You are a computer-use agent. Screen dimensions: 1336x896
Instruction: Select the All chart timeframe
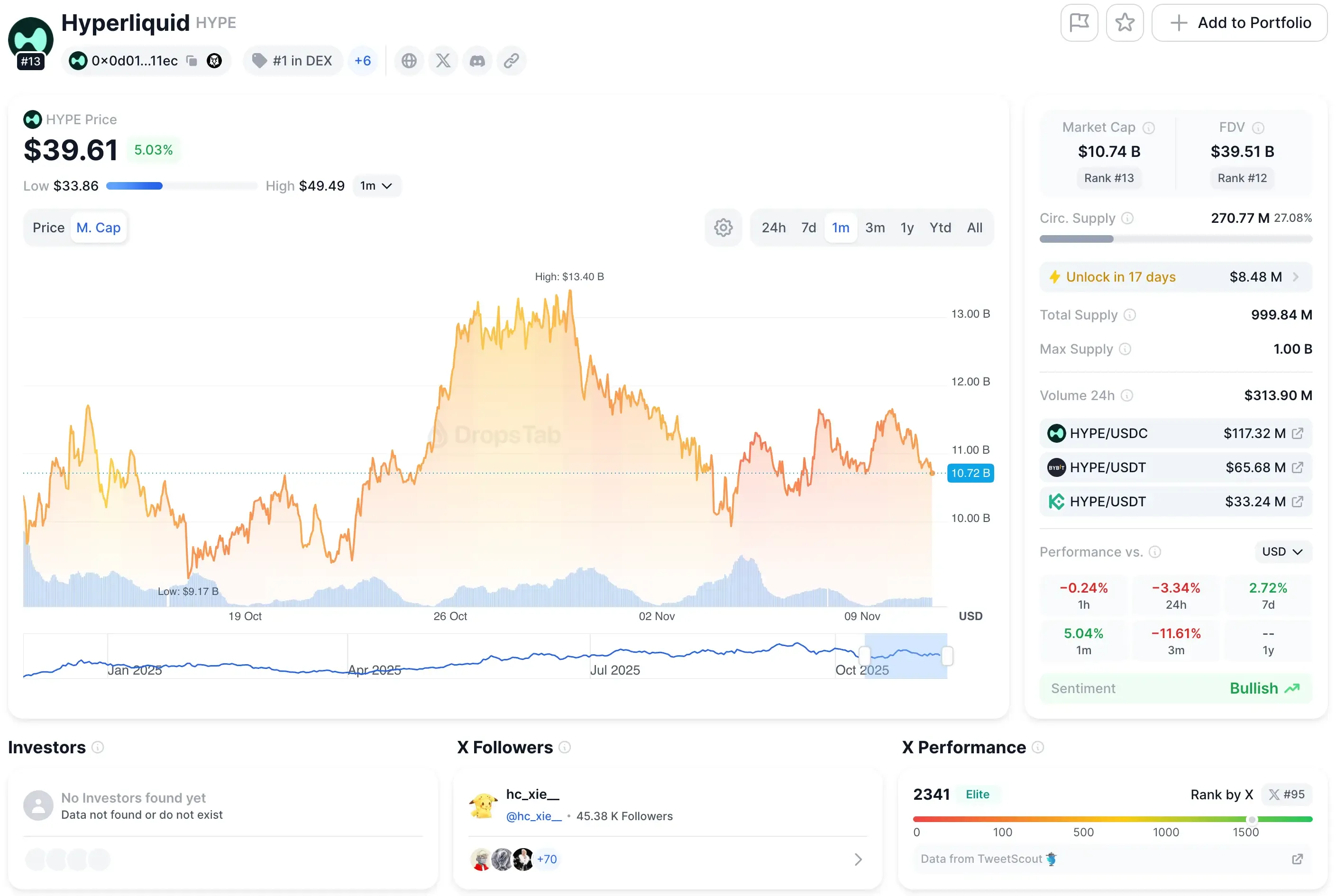[x=974, y=228]
